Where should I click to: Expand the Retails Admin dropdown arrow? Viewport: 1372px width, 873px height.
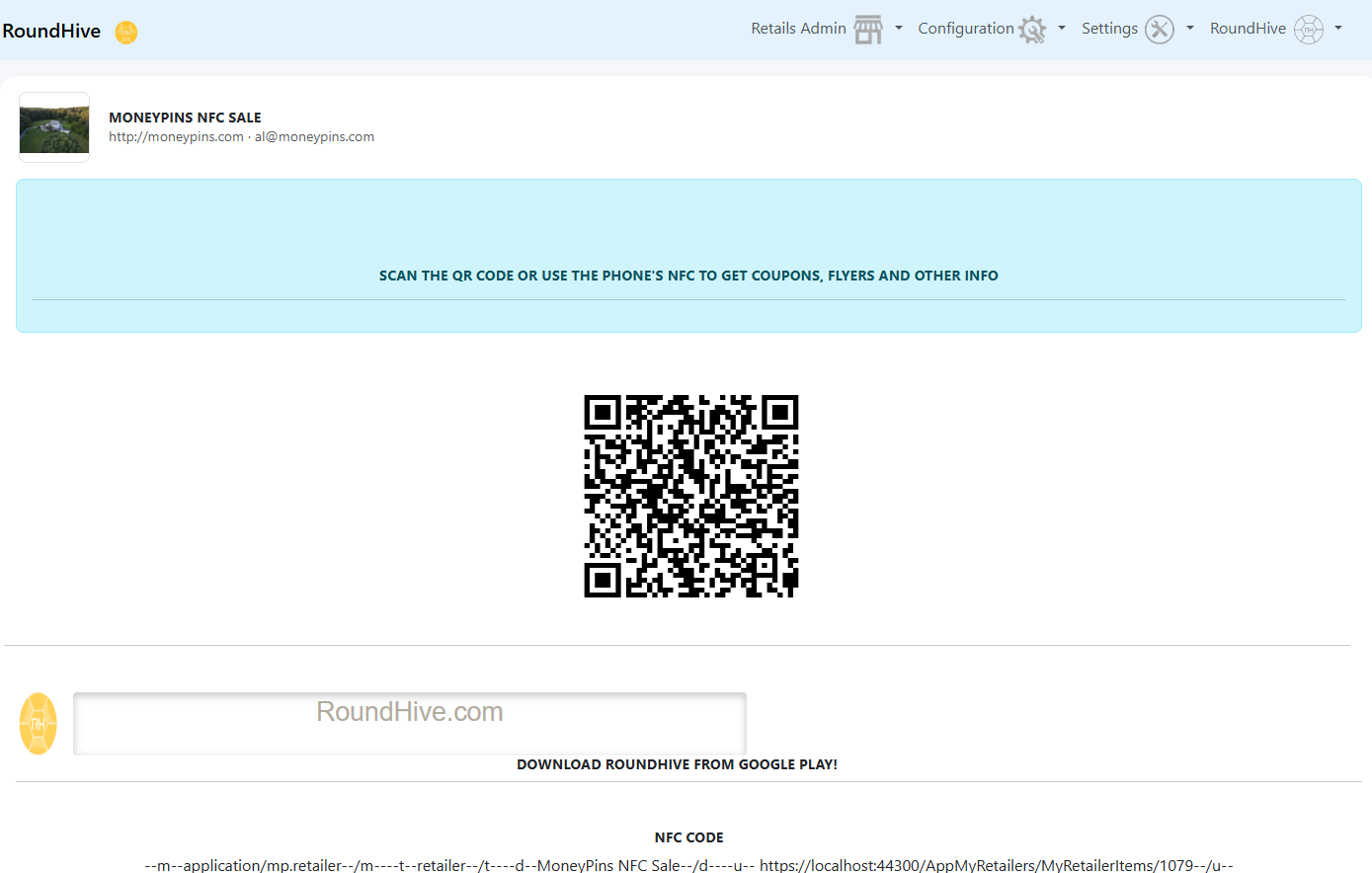(x=899, y=29)
